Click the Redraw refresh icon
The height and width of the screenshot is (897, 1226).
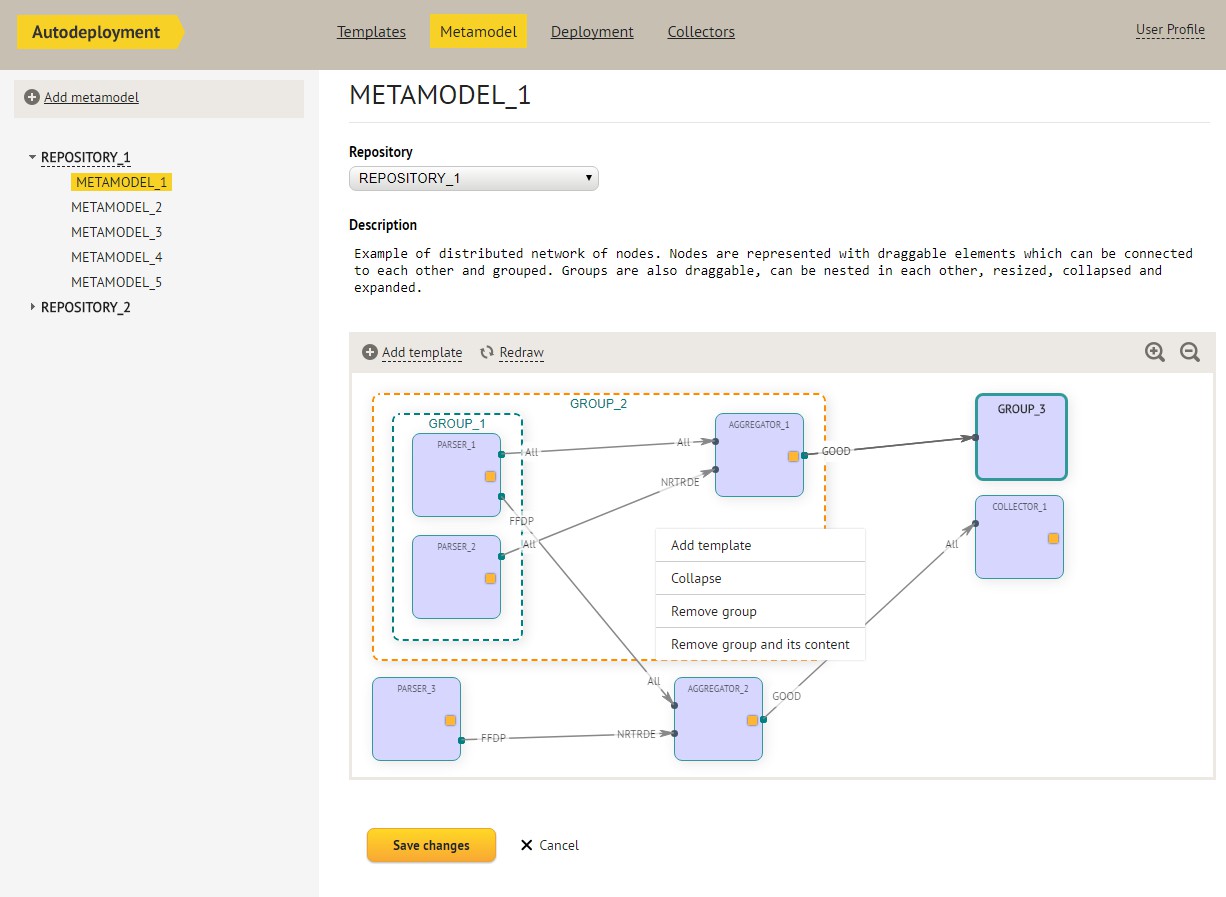tap(487, 352)
